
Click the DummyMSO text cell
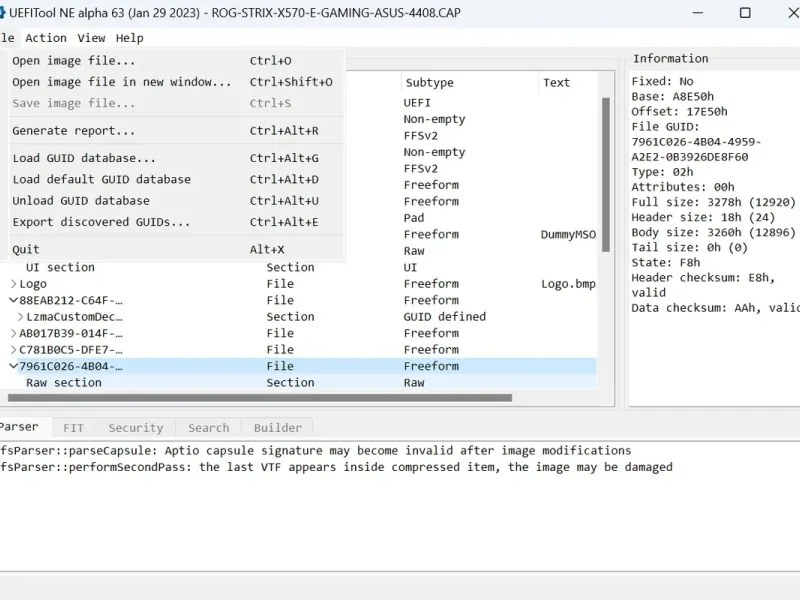pos(568,234)
